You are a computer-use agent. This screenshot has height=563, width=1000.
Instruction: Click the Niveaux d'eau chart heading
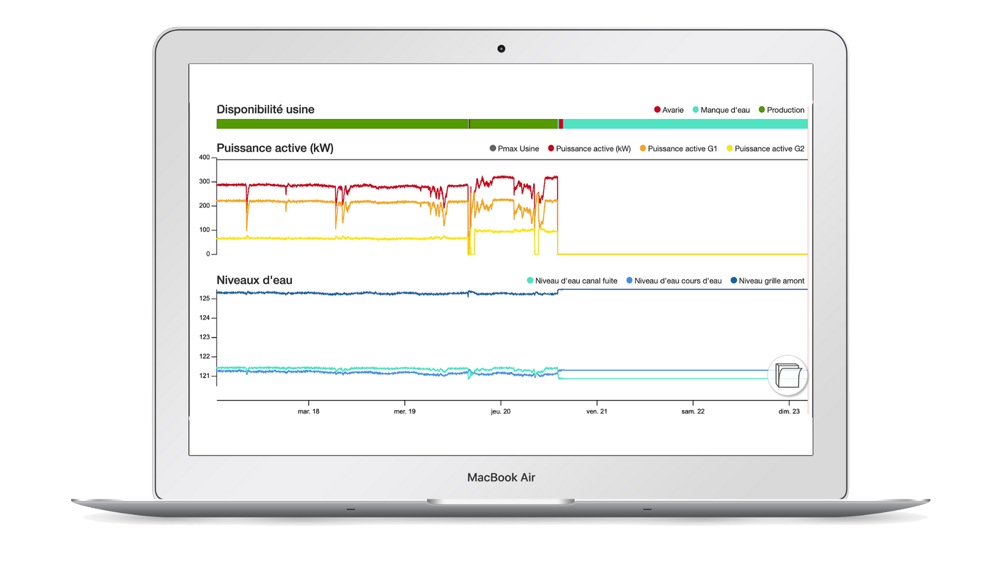tap(254, 280)
